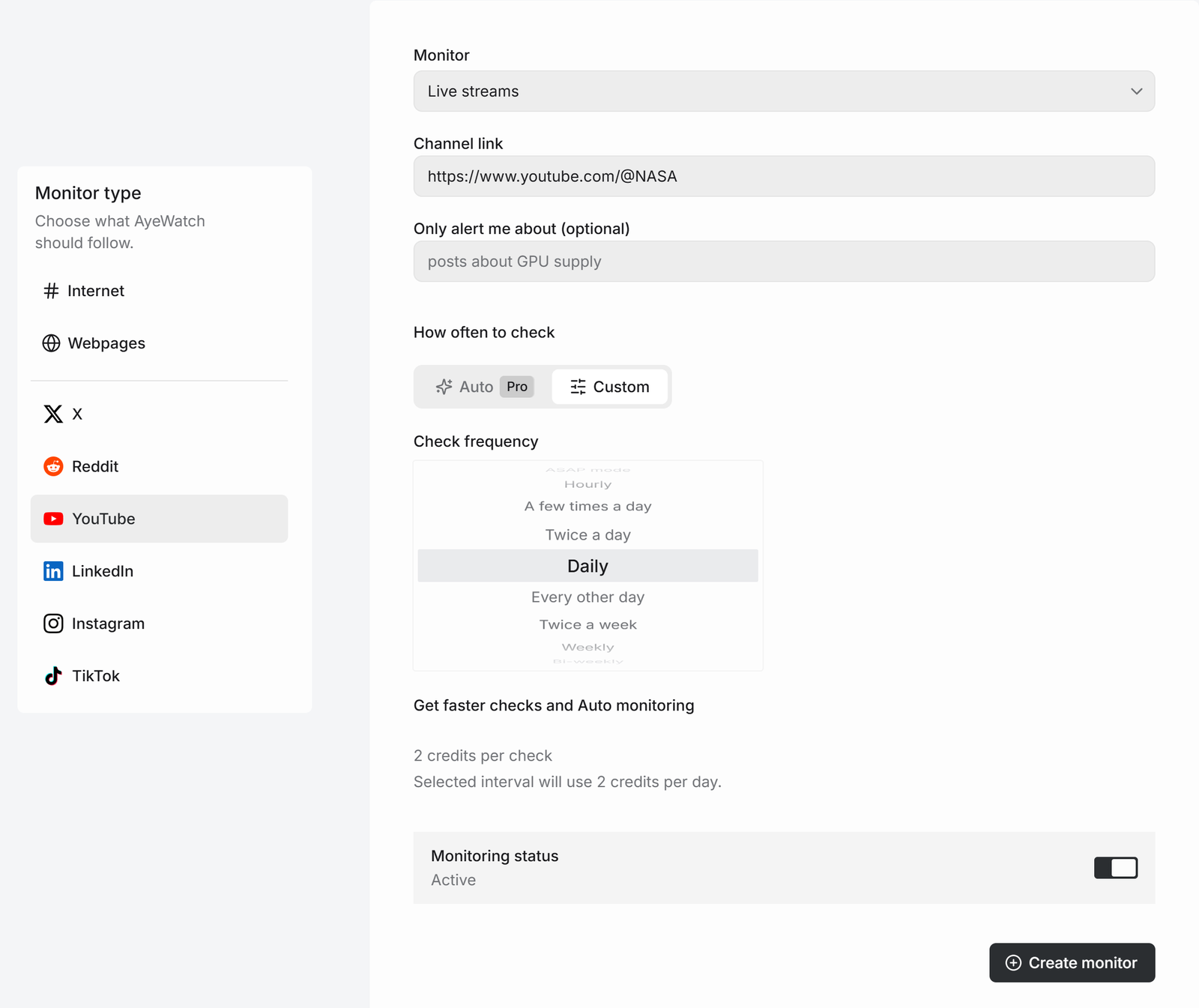Click the plus-circle icon on Create monitor
The image size is (1199, 1008).
point(1013,963)
